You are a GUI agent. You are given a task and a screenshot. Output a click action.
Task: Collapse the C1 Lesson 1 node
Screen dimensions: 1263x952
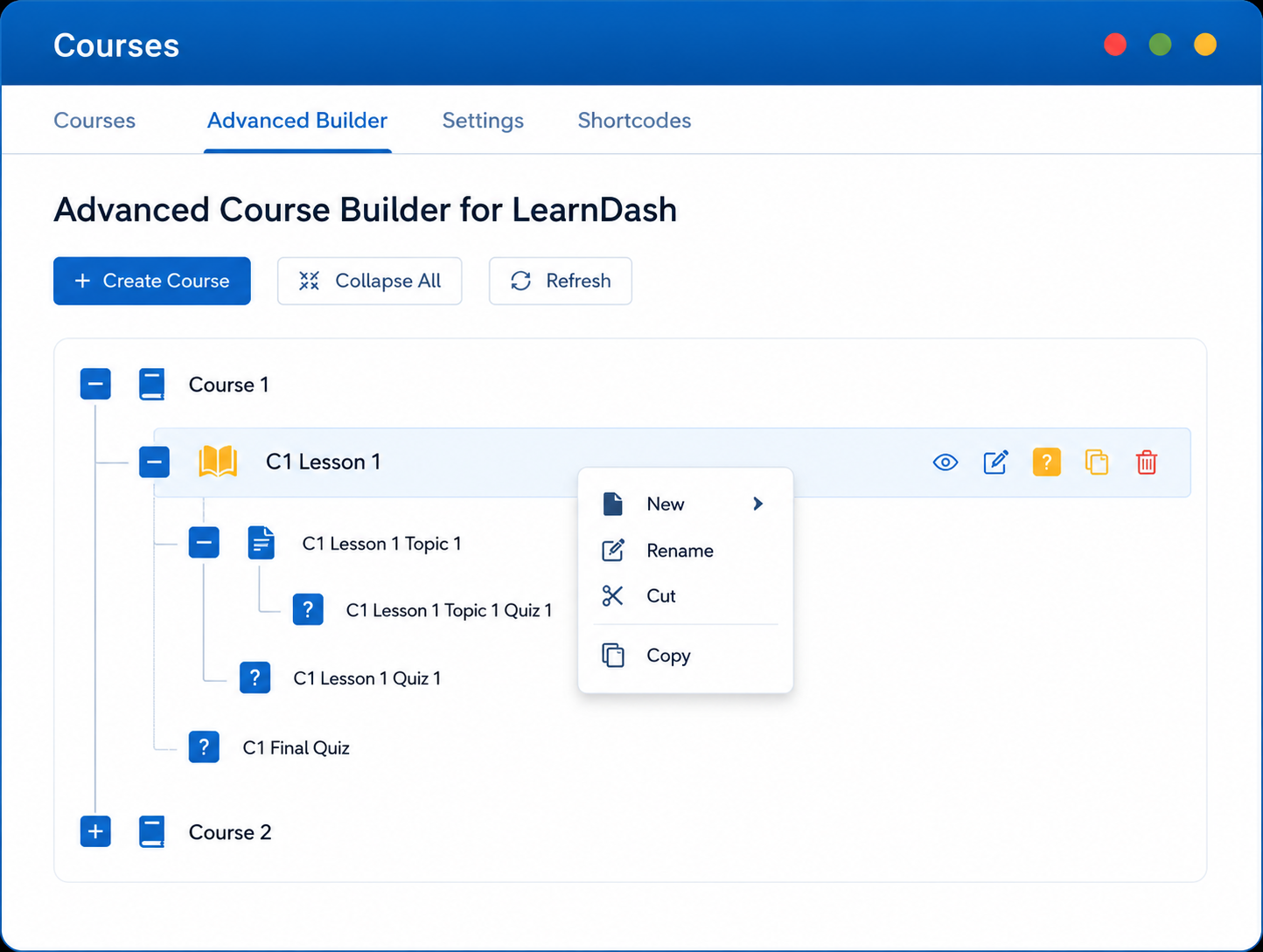point(155,462)
